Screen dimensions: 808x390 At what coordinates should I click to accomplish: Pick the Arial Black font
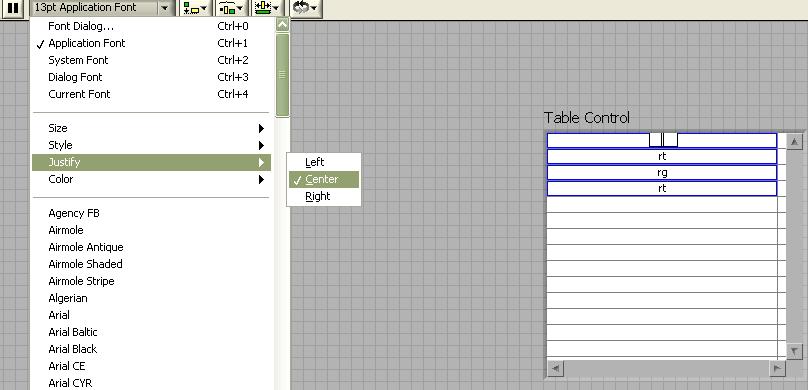pyautogui.click(x=151, y=349)
